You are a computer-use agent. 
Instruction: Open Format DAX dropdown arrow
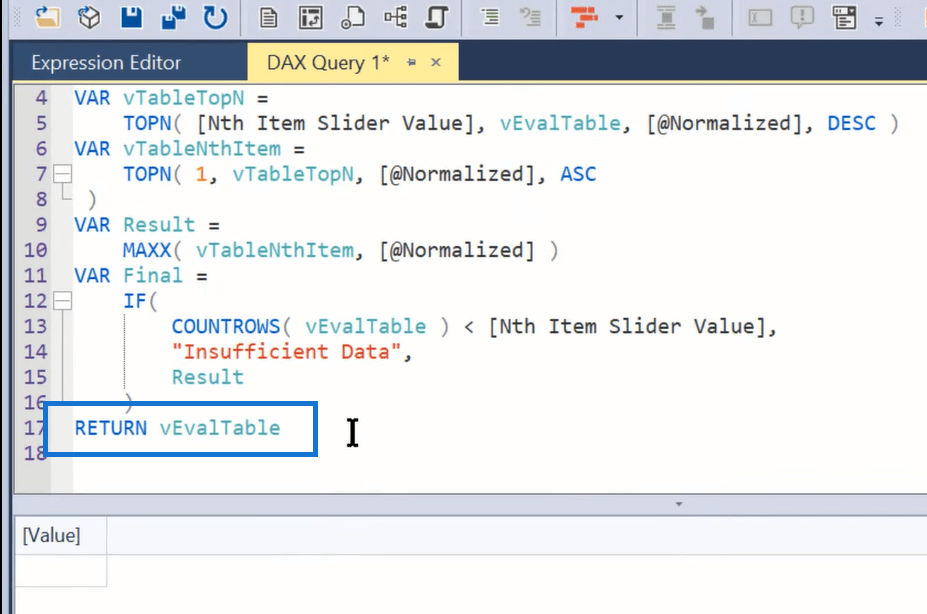click(x=619, y=17)
